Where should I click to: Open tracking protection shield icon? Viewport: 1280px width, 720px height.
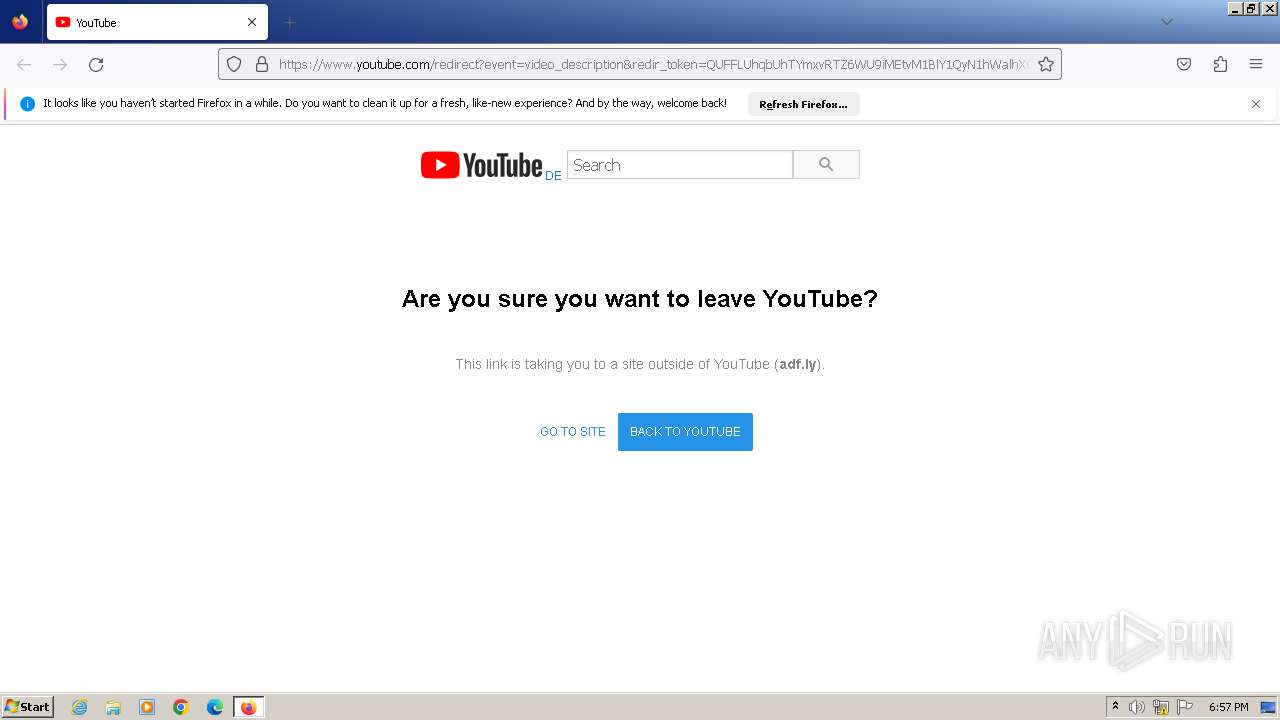pos(234,64)
